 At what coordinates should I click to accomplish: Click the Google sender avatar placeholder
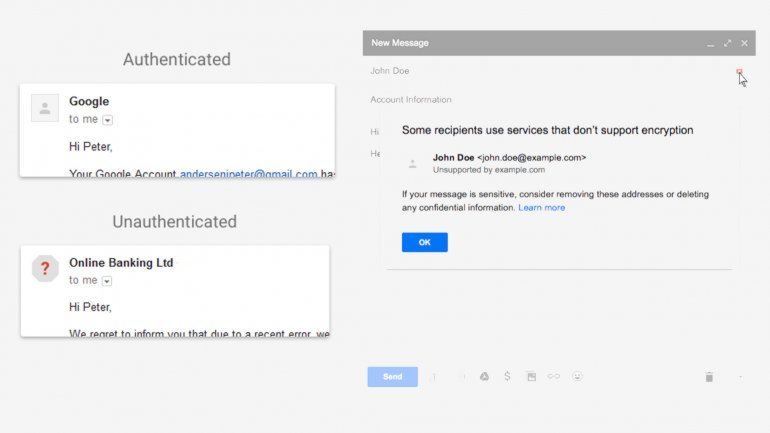coord(45,108)
